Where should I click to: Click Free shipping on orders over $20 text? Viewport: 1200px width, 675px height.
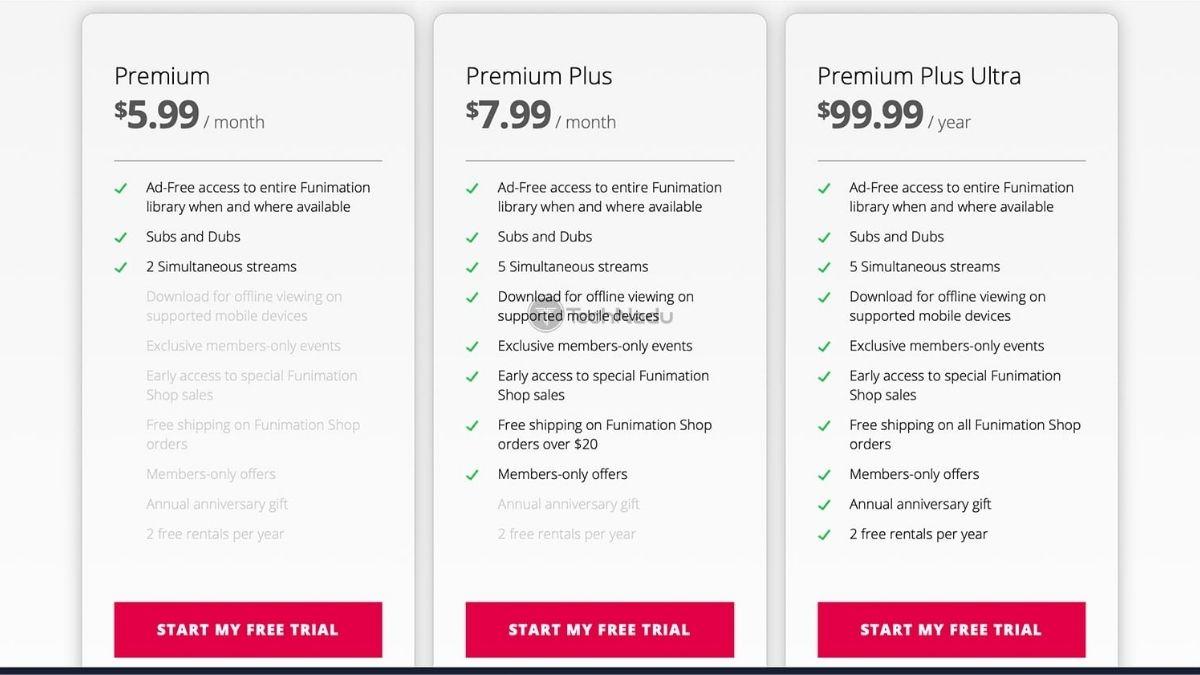click(x=605, y=434)
